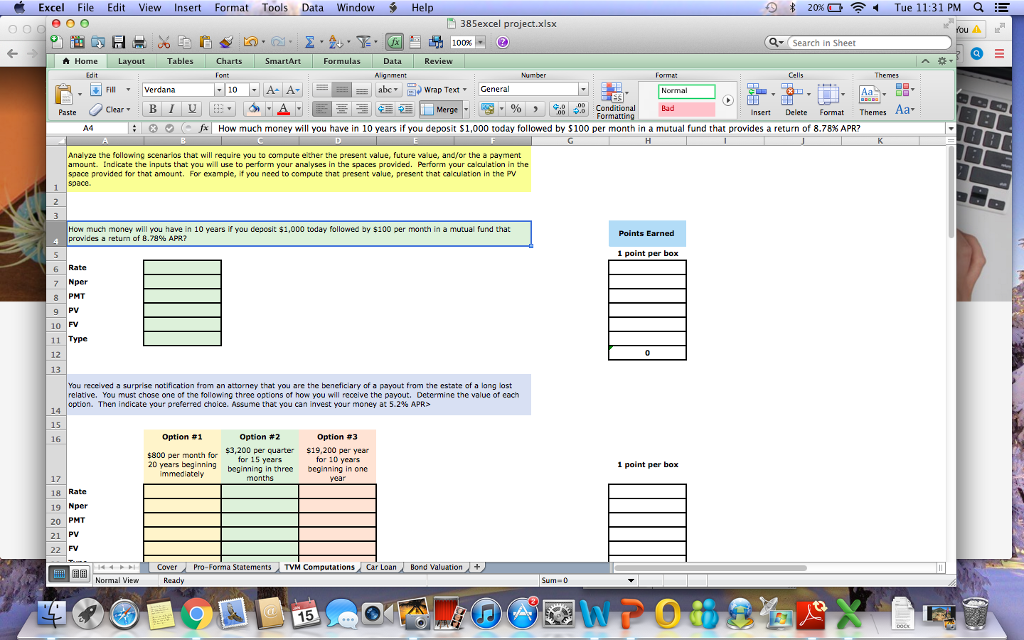Switch to the Formulas ribbon tab
Viewport: 1024px width, 640px height.
pos(342,61)
